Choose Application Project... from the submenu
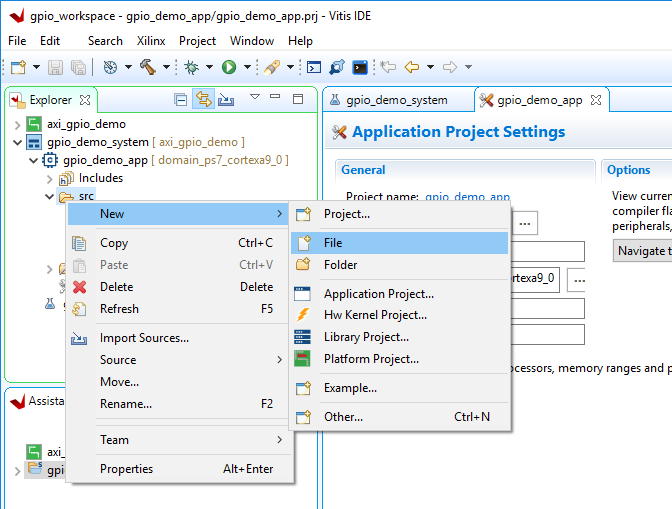Image resolution: width=672 pixels, height=509 pixels. pos(378,294)
